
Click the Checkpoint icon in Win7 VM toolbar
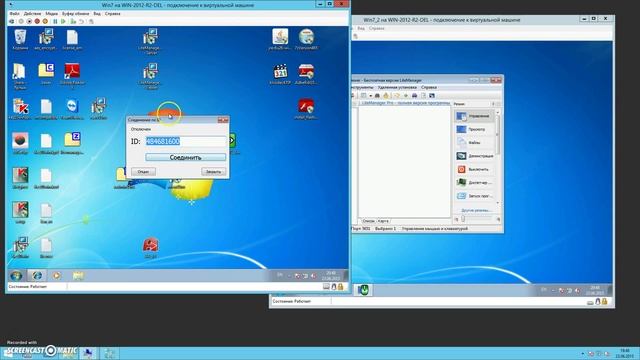pos(73,21)
